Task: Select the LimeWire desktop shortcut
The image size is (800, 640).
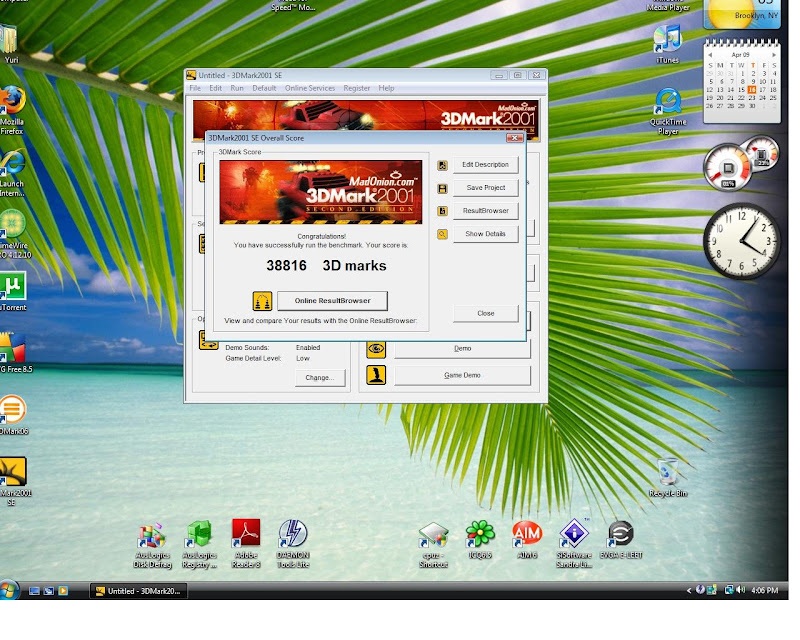Action: click(x=14, y=235)
